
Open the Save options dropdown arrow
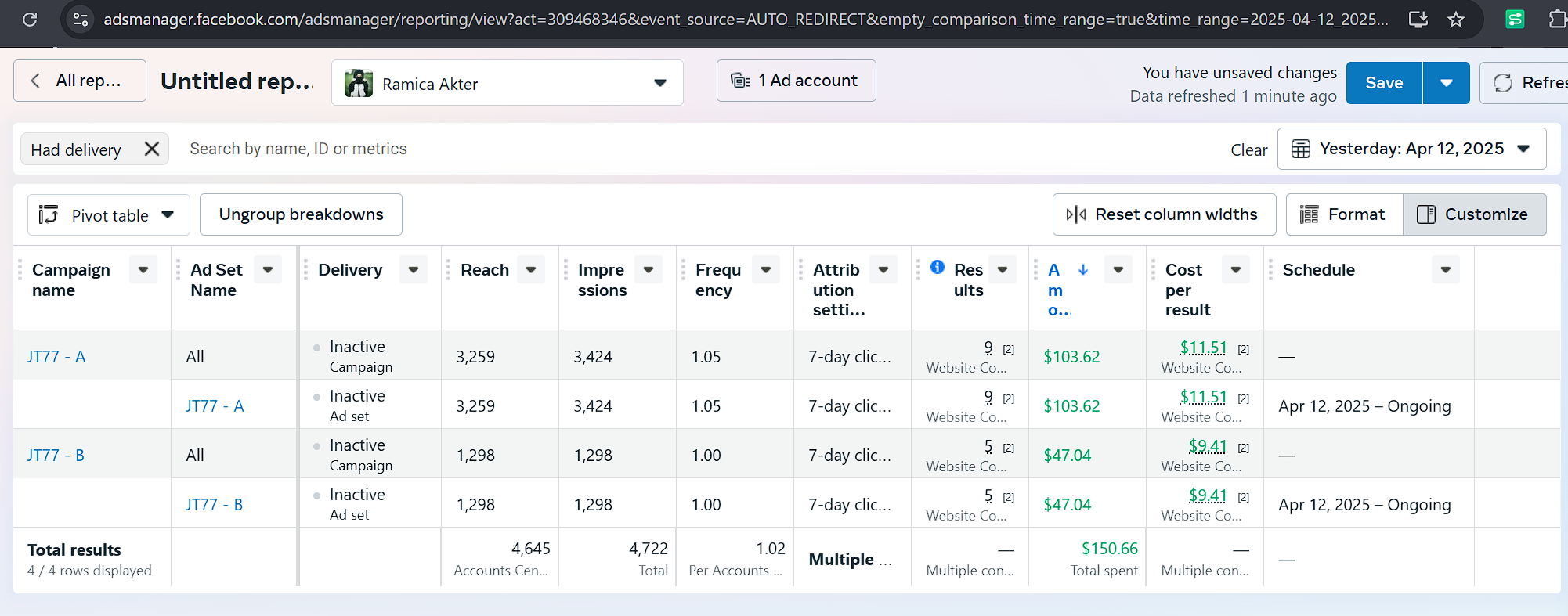(x=1447, y=83)
